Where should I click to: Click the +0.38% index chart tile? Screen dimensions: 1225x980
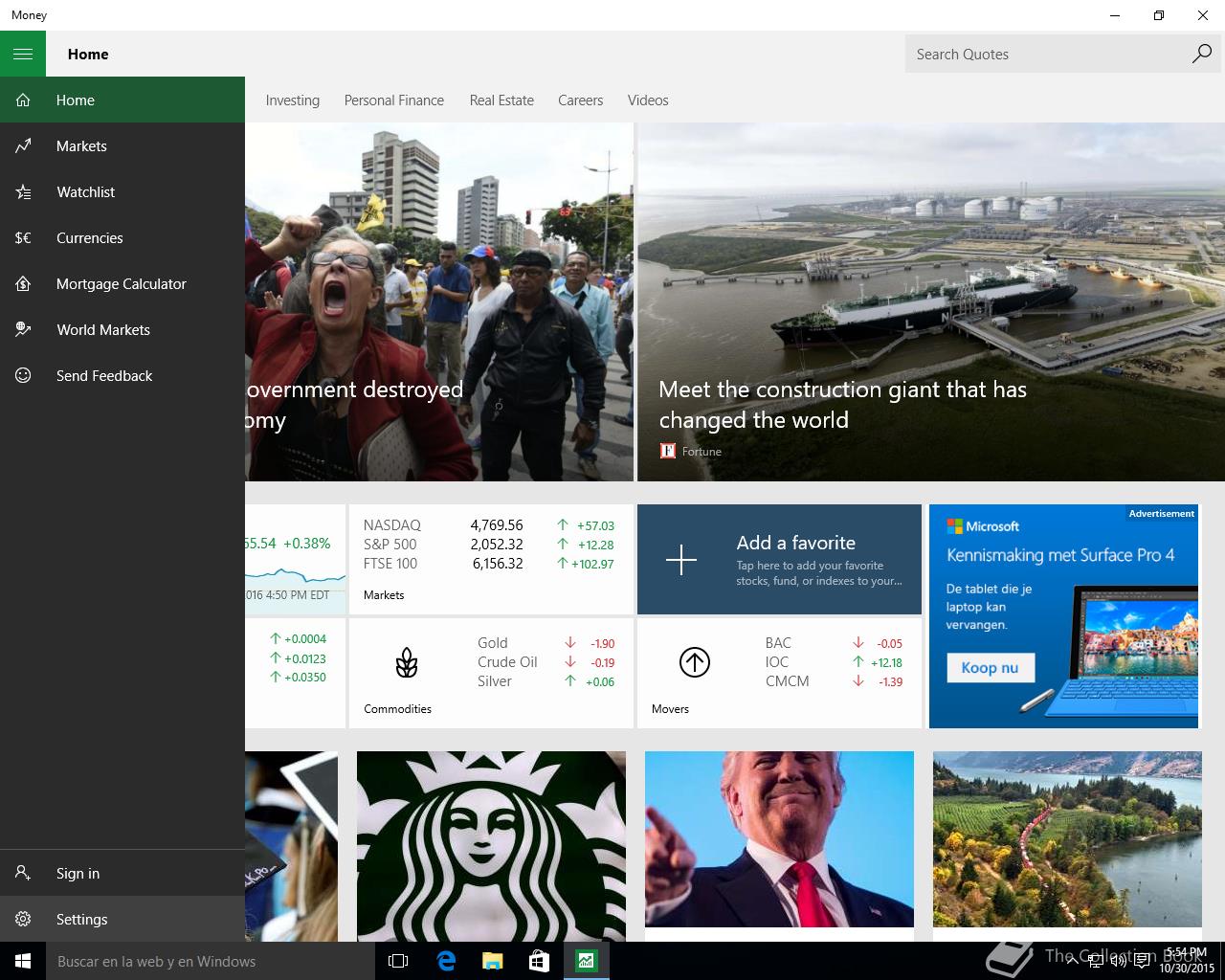pyautogui.click(x=295, y=559)
